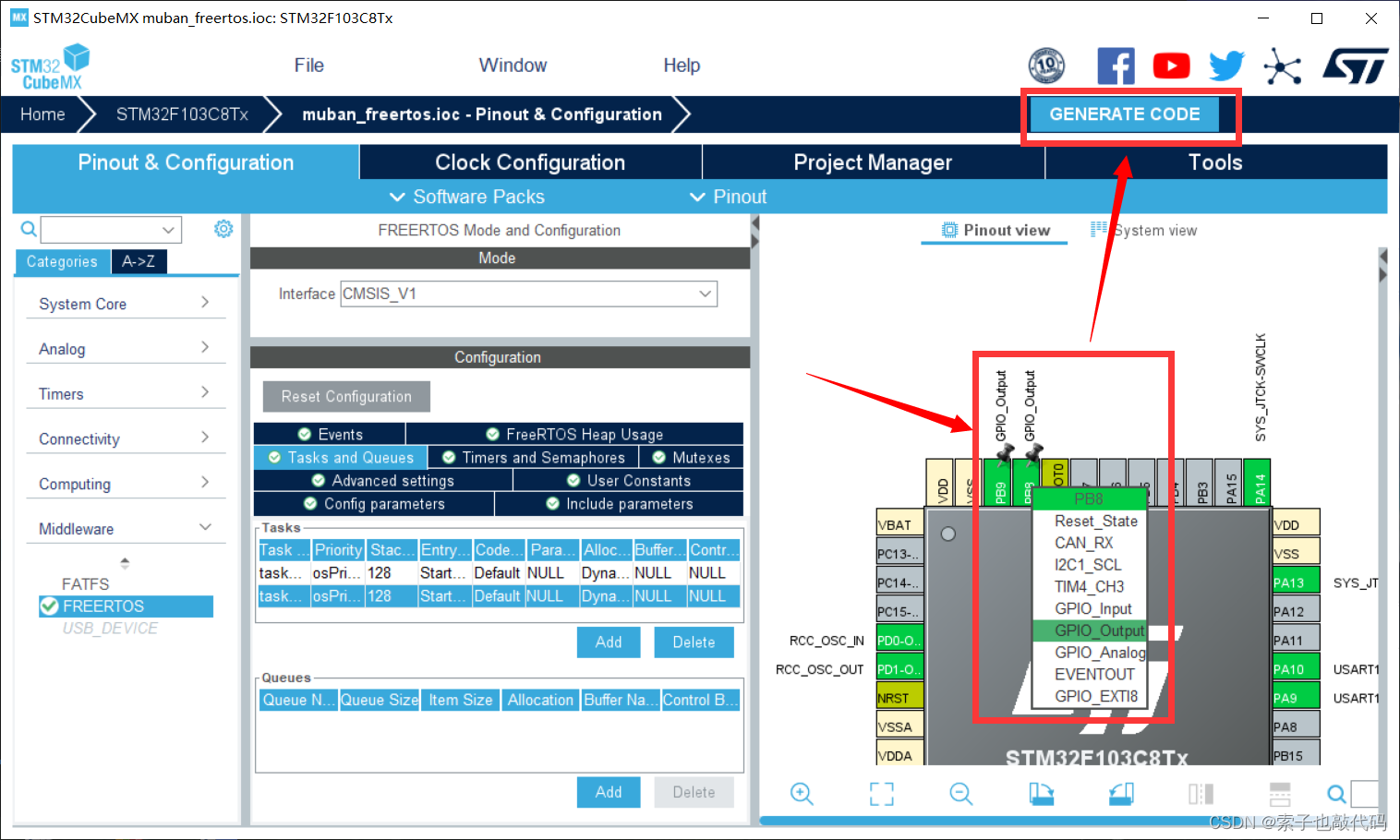
Task: Click Add button under Queues table
Action: coord(609,792)
